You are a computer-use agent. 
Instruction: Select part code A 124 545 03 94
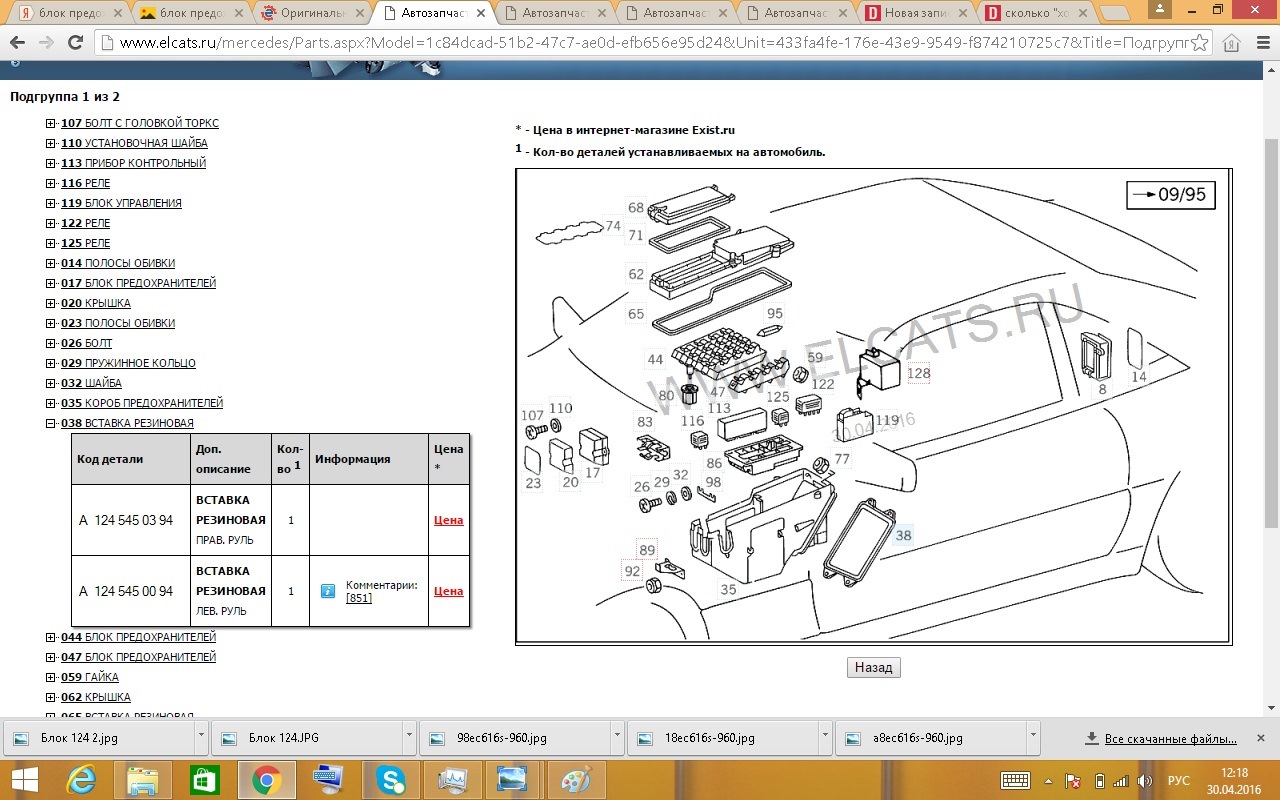point(126,520)
